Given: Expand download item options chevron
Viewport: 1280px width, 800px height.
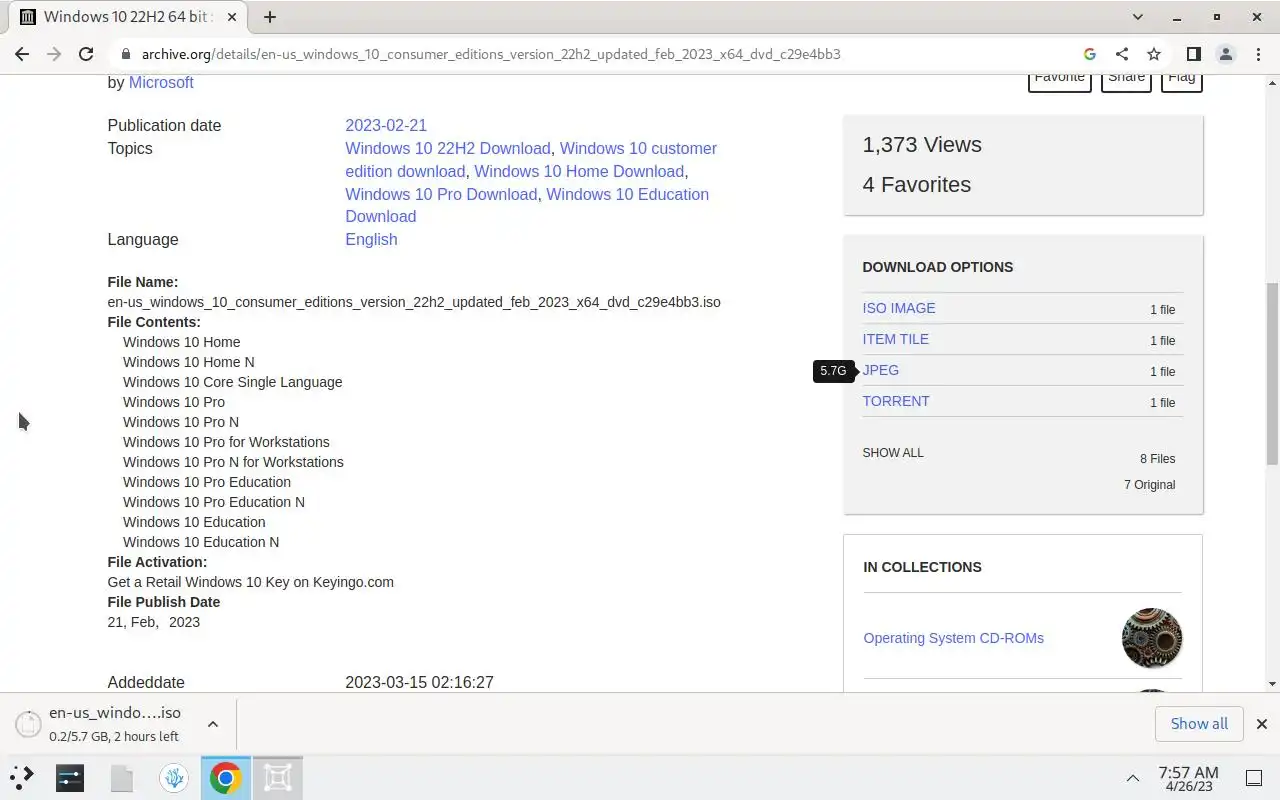Looking at the screenshot, I should coord(213,724).
